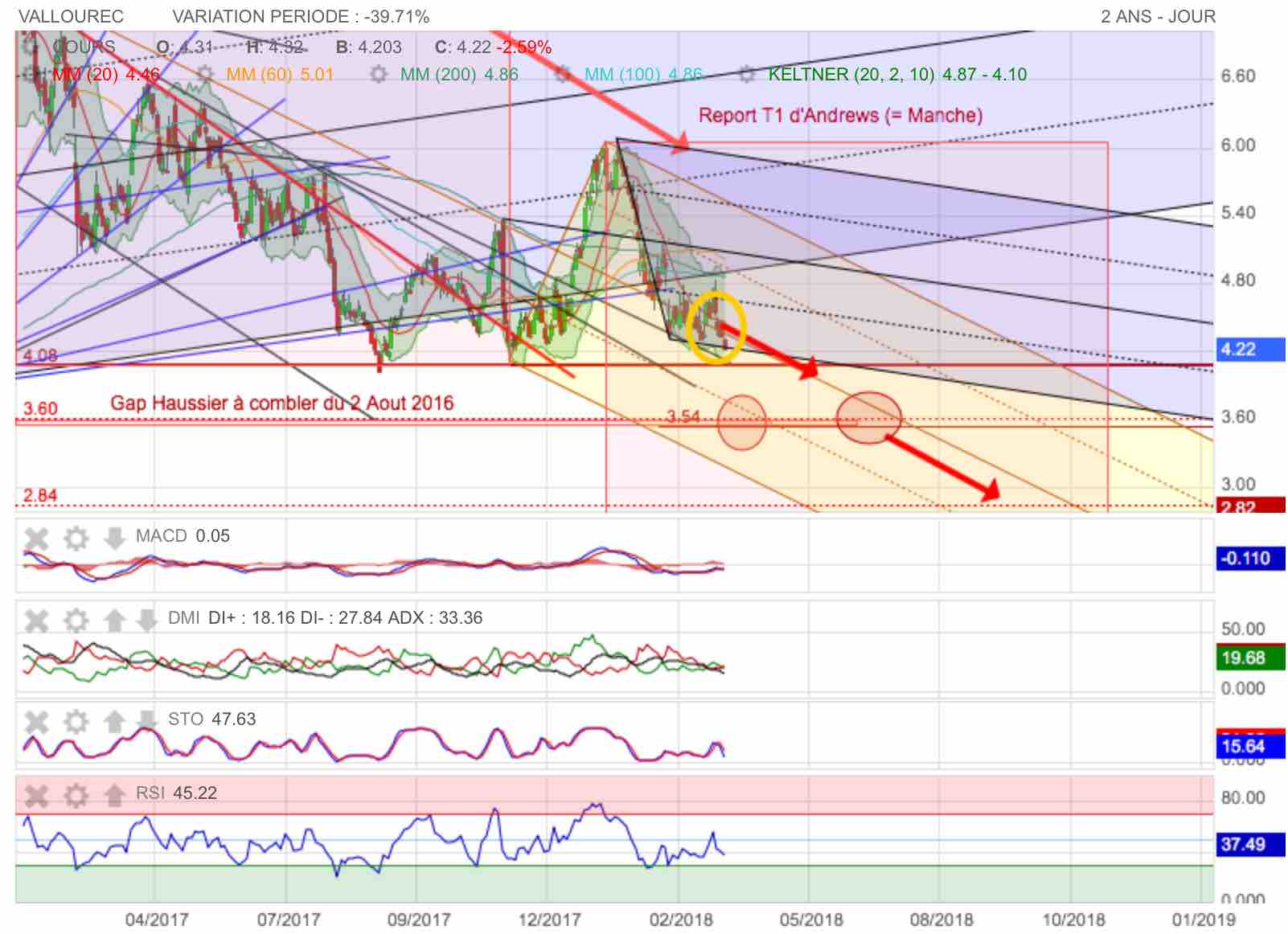Click the RSI 45.22 label
This screenshot has height=934, width=1288.
pyautogui.click(x=176, y=793)
